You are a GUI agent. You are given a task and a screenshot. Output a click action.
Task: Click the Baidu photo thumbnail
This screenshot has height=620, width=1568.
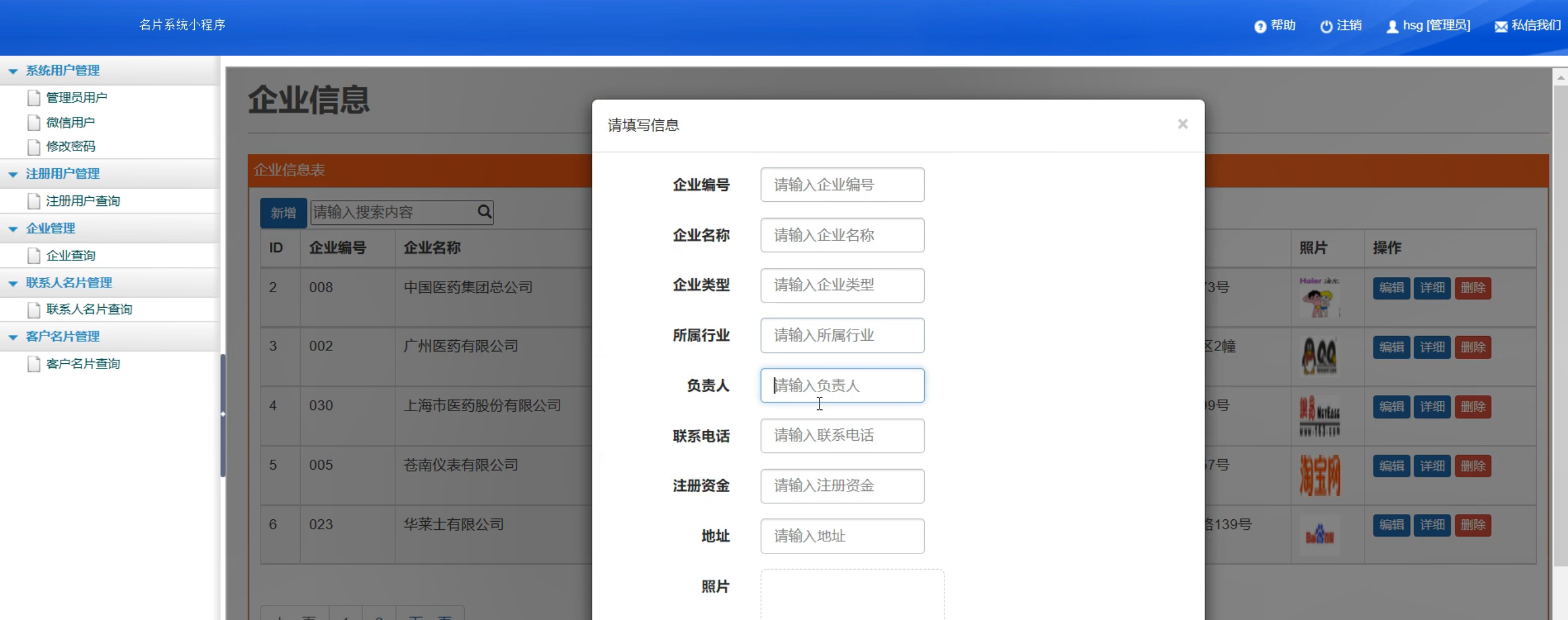coord(1319,534)
